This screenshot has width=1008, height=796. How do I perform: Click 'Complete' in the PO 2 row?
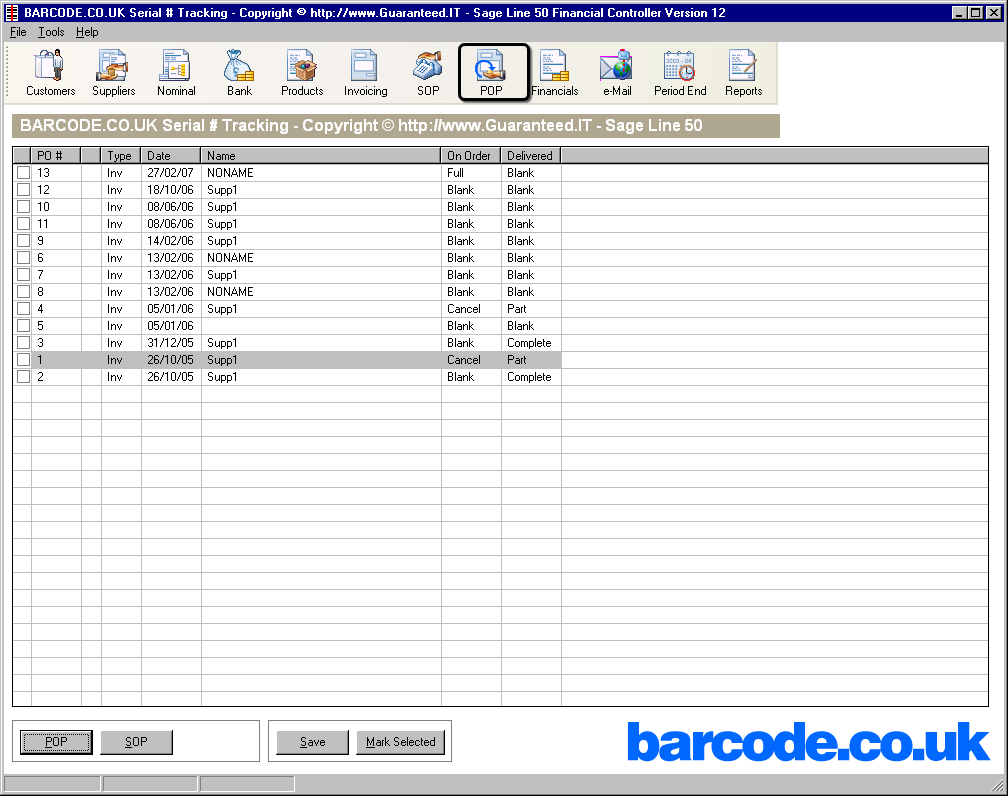pyautogui.click(x=529, y=377)
